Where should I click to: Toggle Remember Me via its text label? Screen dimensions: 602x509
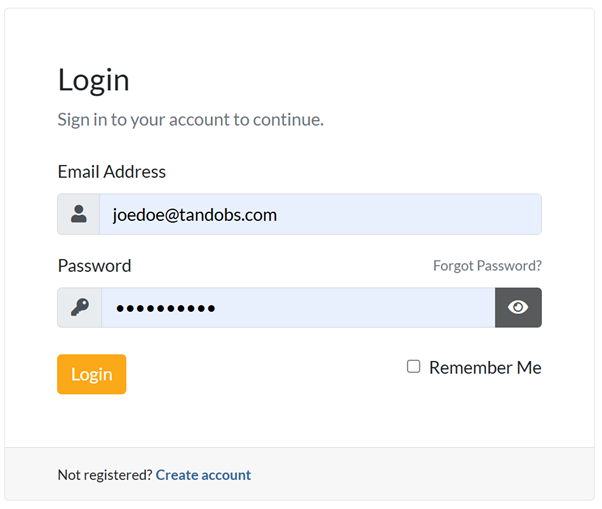point(485,367)
